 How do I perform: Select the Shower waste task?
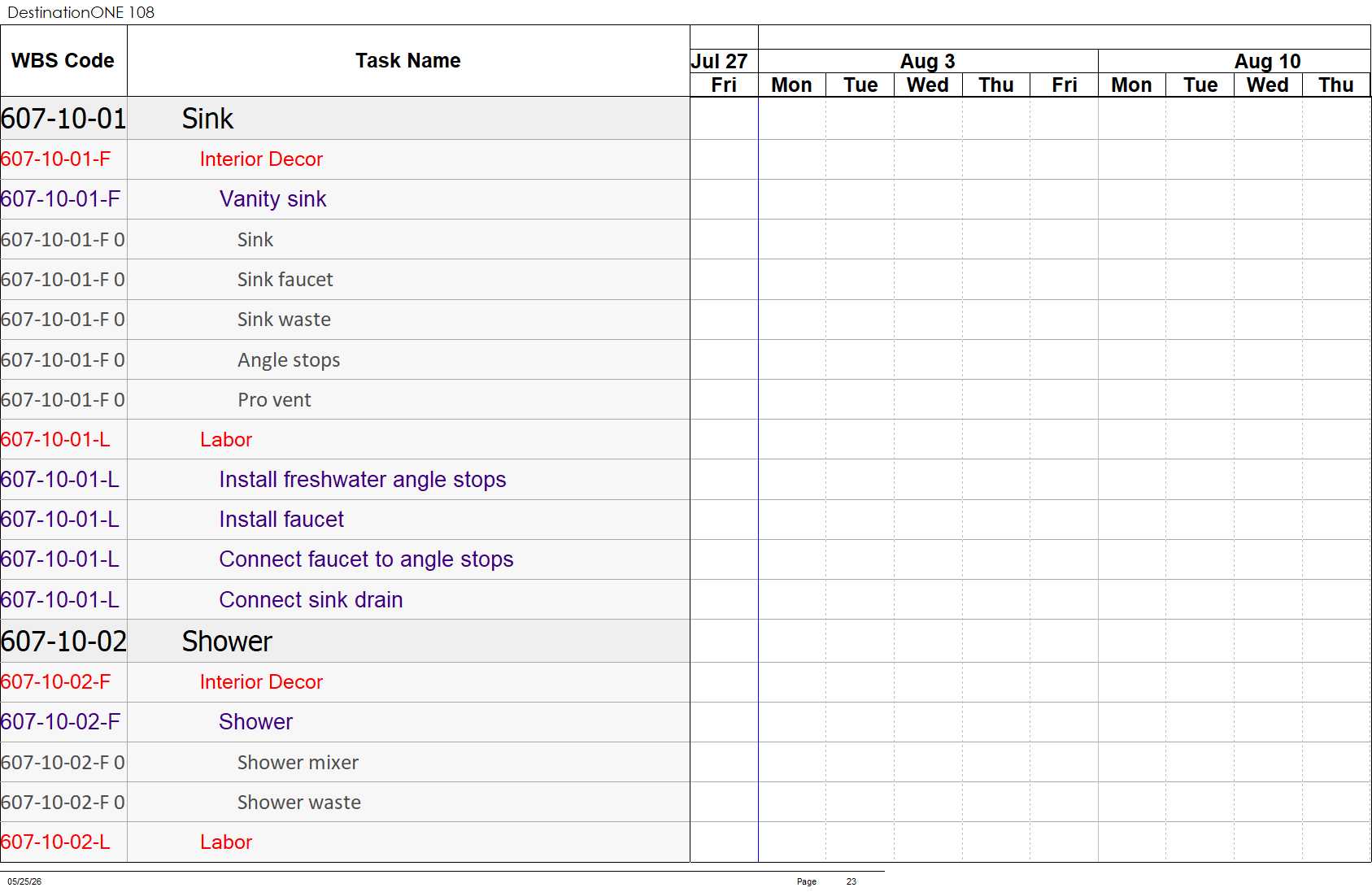point(298,803)
